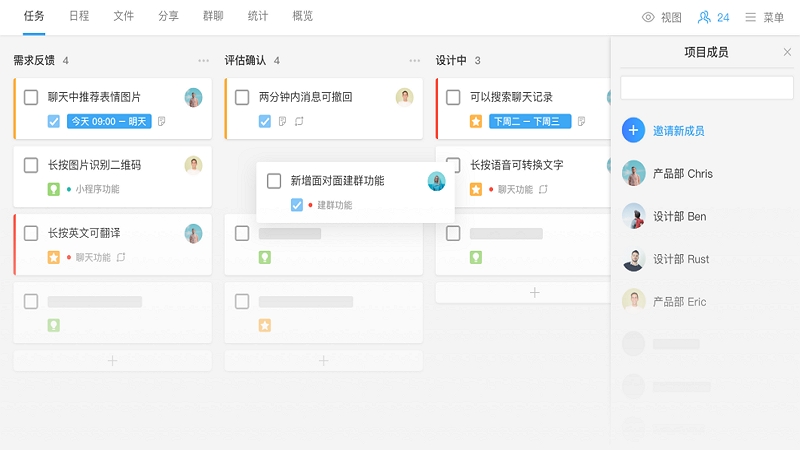Click Eric's avatar in member list
The height and width of the screenshot is (450, 800).
[633, 302]
